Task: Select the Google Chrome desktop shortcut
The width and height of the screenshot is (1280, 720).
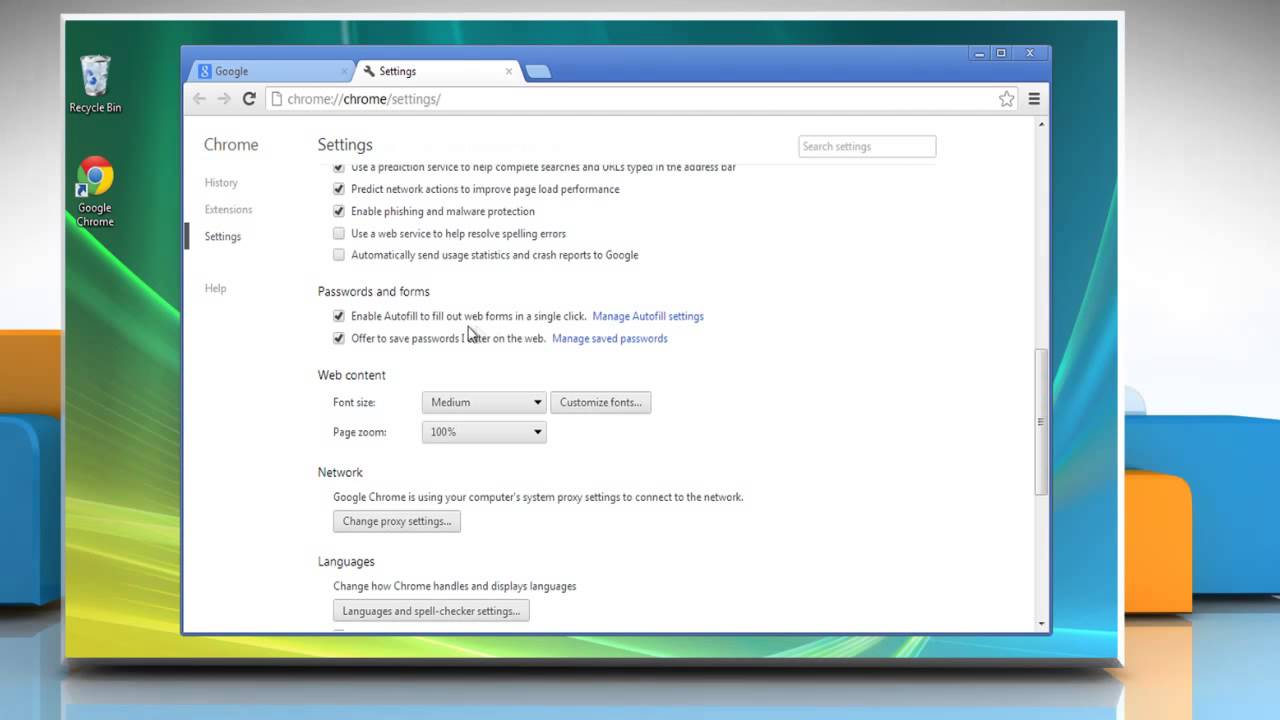Action: 95,192
